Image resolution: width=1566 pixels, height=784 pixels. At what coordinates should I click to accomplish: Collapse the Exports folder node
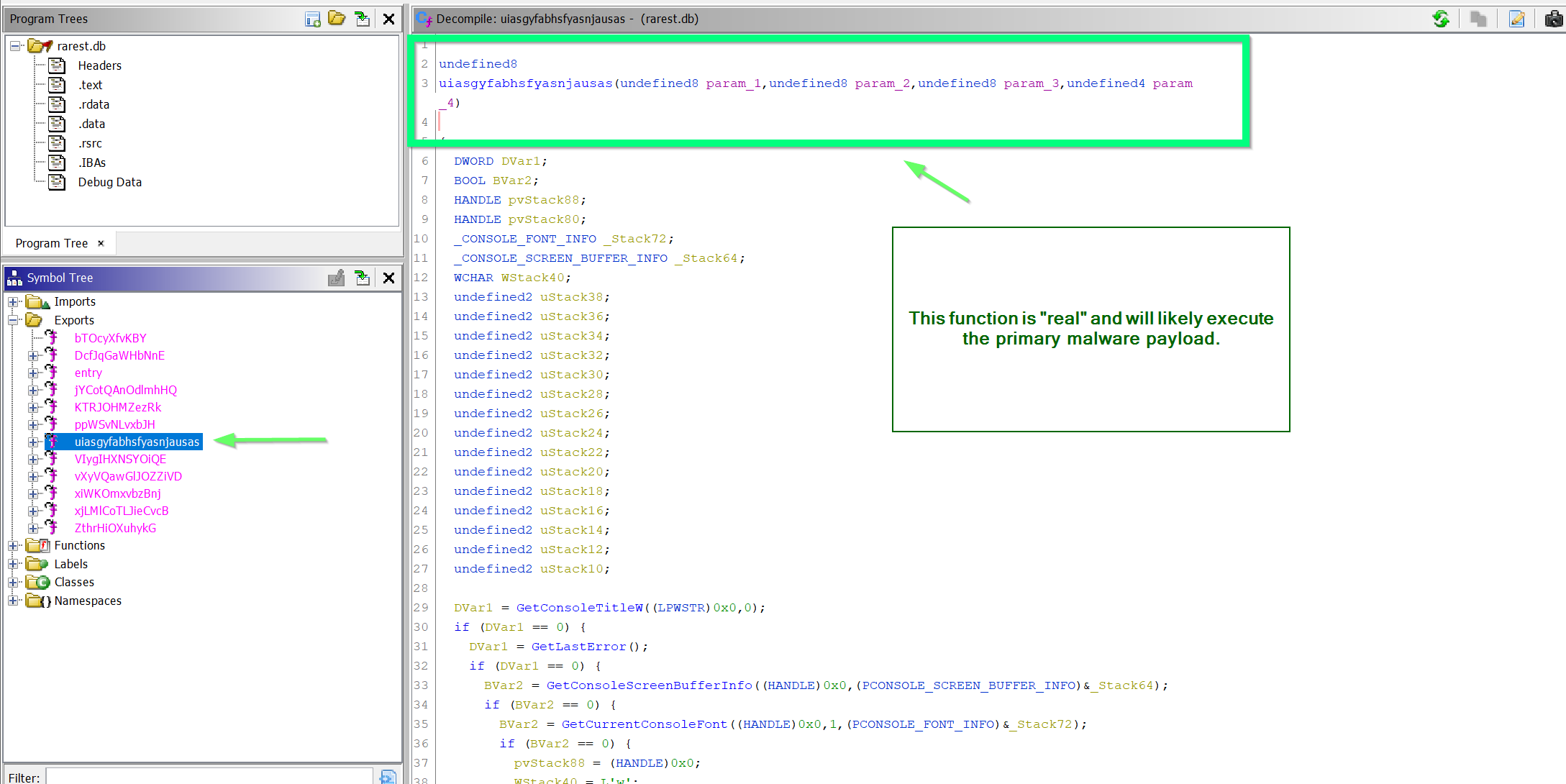pos(13,321)
